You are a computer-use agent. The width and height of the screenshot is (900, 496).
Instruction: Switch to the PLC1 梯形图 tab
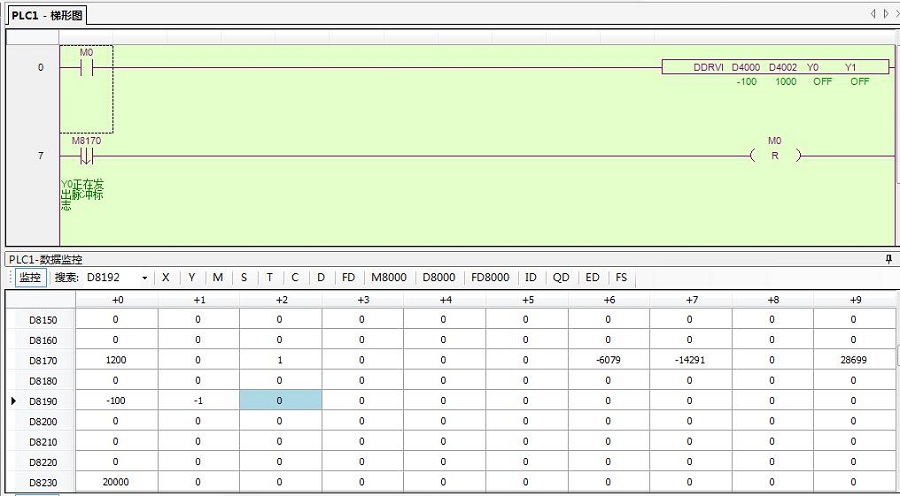(x=48, y=15)
